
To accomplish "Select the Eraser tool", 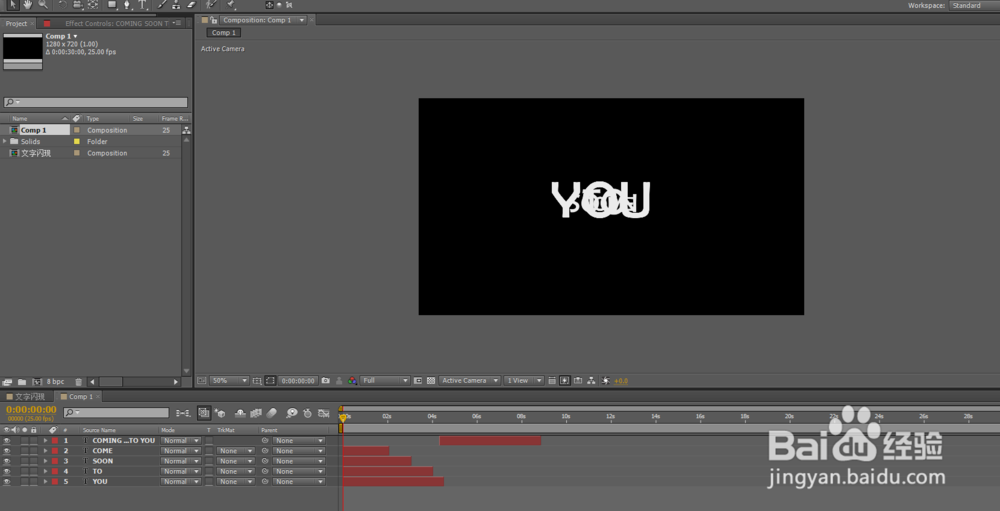I will click(x=190, y=4).
